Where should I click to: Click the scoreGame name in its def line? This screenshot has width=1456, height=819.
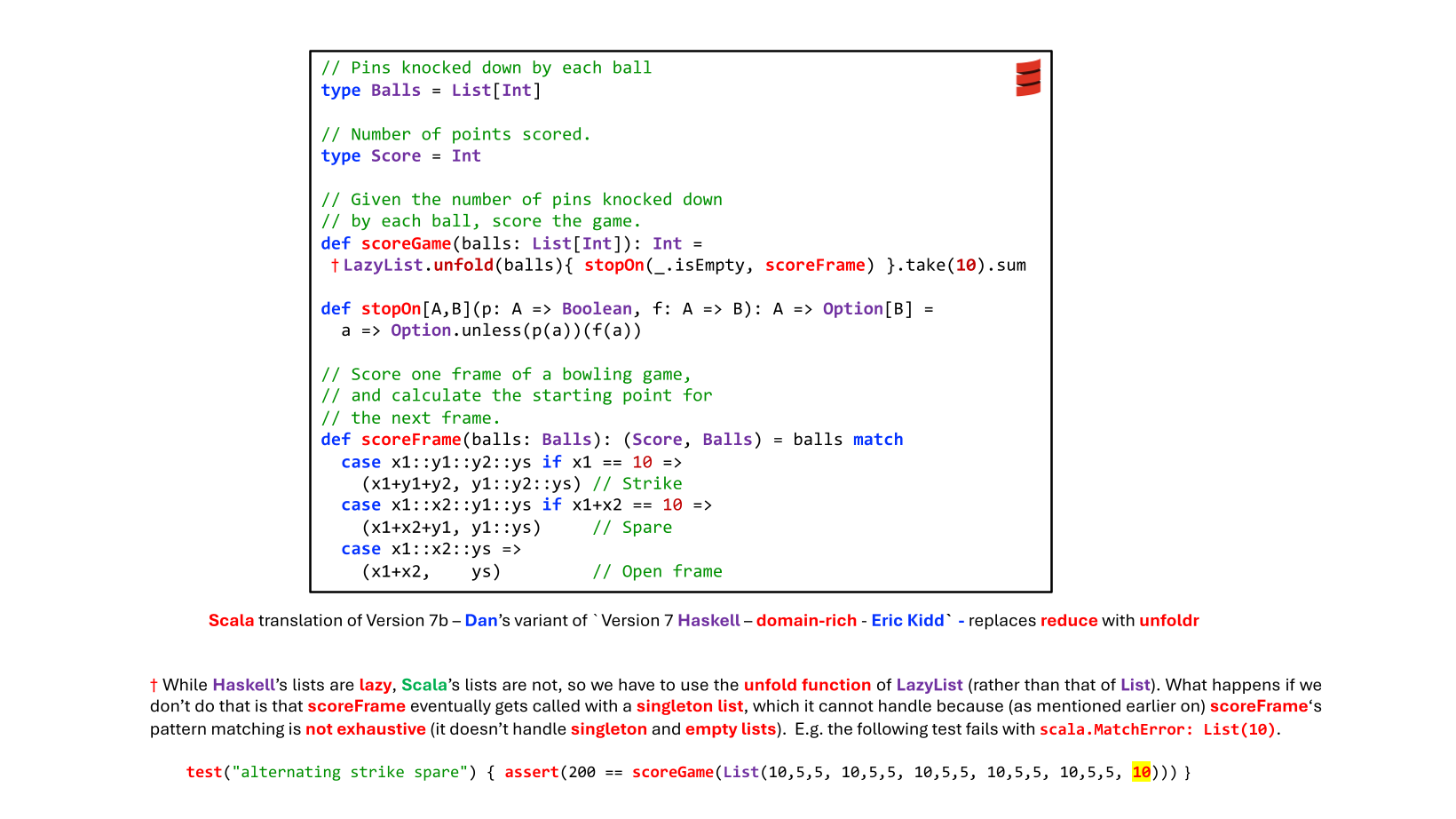click(406, 243)
